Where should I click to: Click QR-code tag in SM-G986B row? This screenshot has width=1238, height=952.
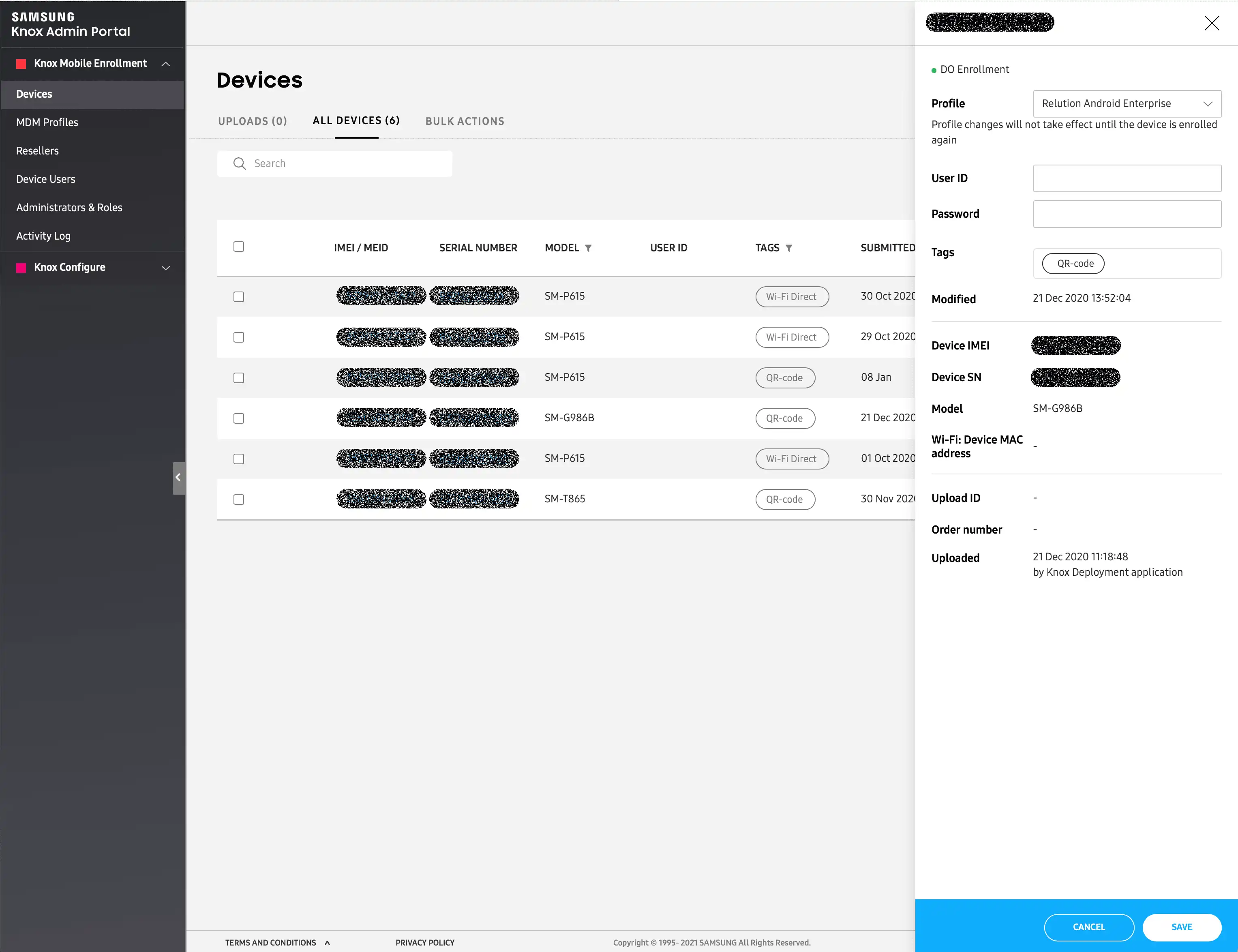point(785,418)
